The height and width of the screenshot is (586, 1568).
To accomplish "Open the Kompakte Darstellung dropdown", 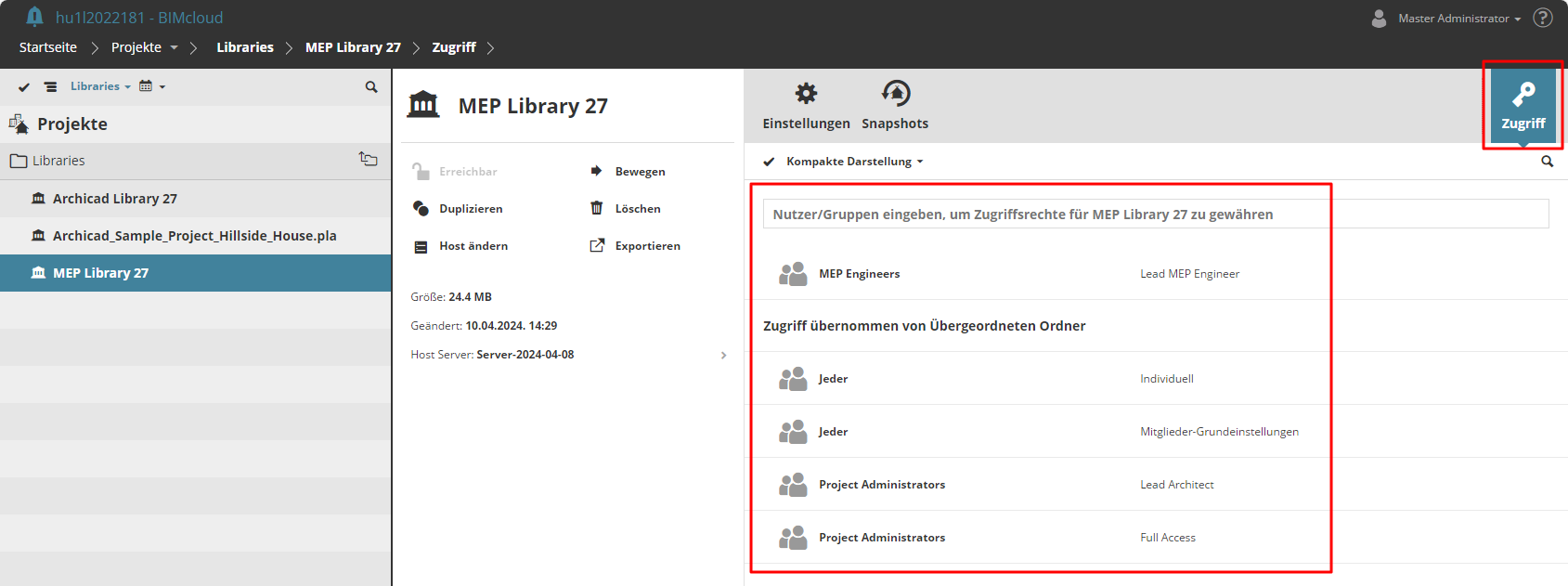I will [855, 162].
